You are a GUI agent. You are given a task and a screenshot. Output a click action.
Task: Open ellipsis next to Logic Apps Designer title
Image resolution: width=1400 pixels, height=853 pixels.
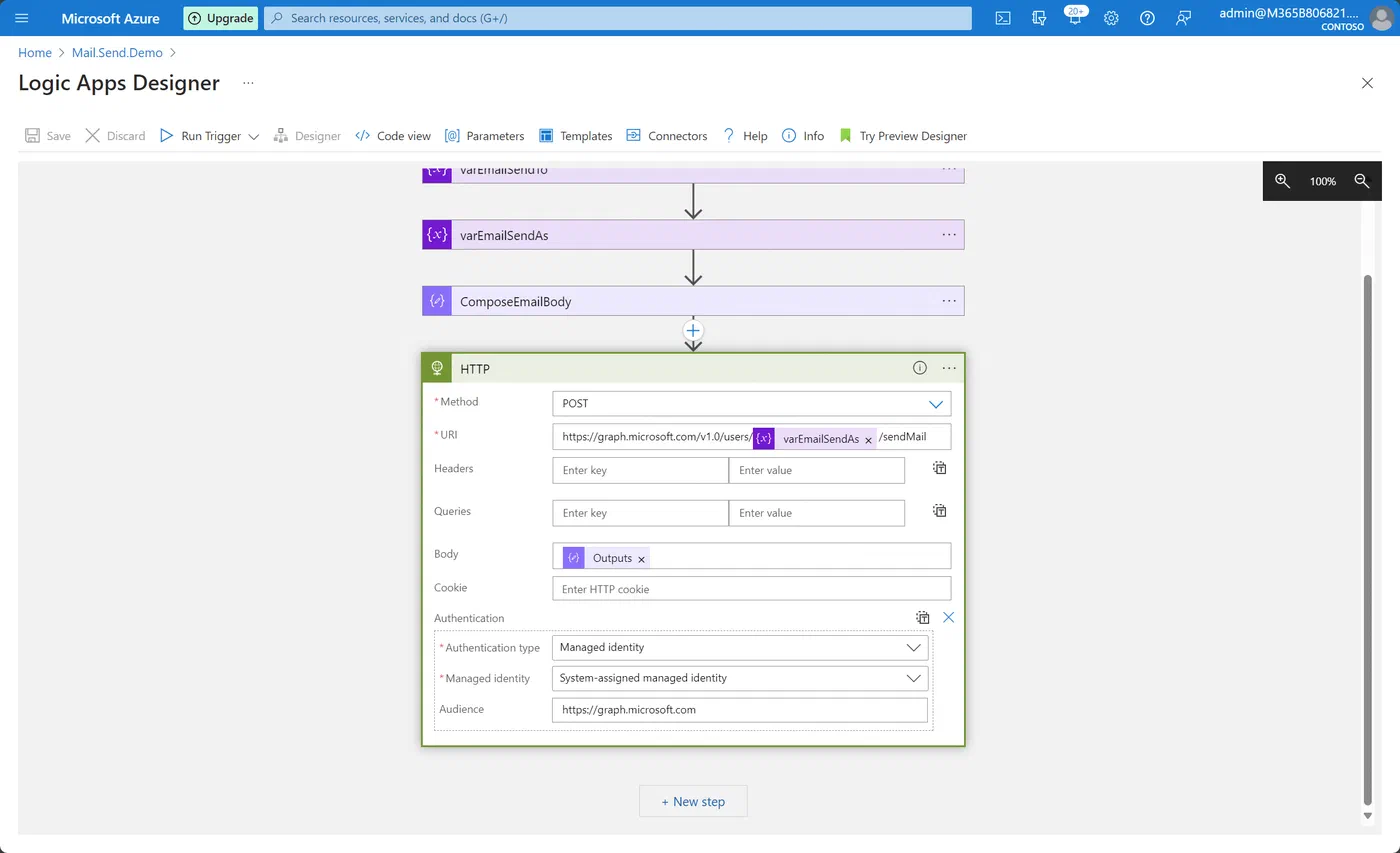(x=248, y=83)
